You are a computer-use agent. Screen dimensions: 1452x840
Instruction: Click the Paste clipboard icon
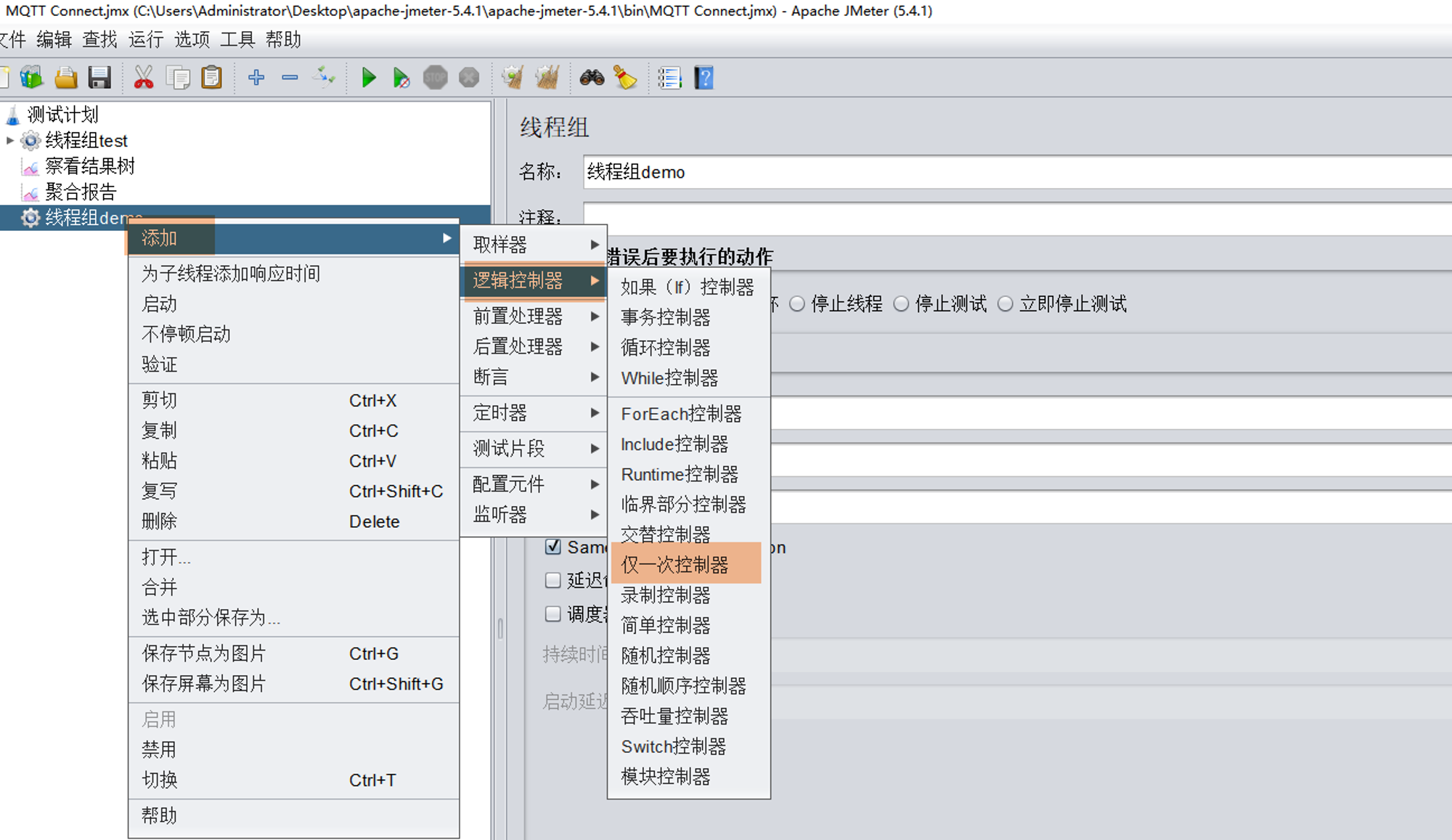211,77
